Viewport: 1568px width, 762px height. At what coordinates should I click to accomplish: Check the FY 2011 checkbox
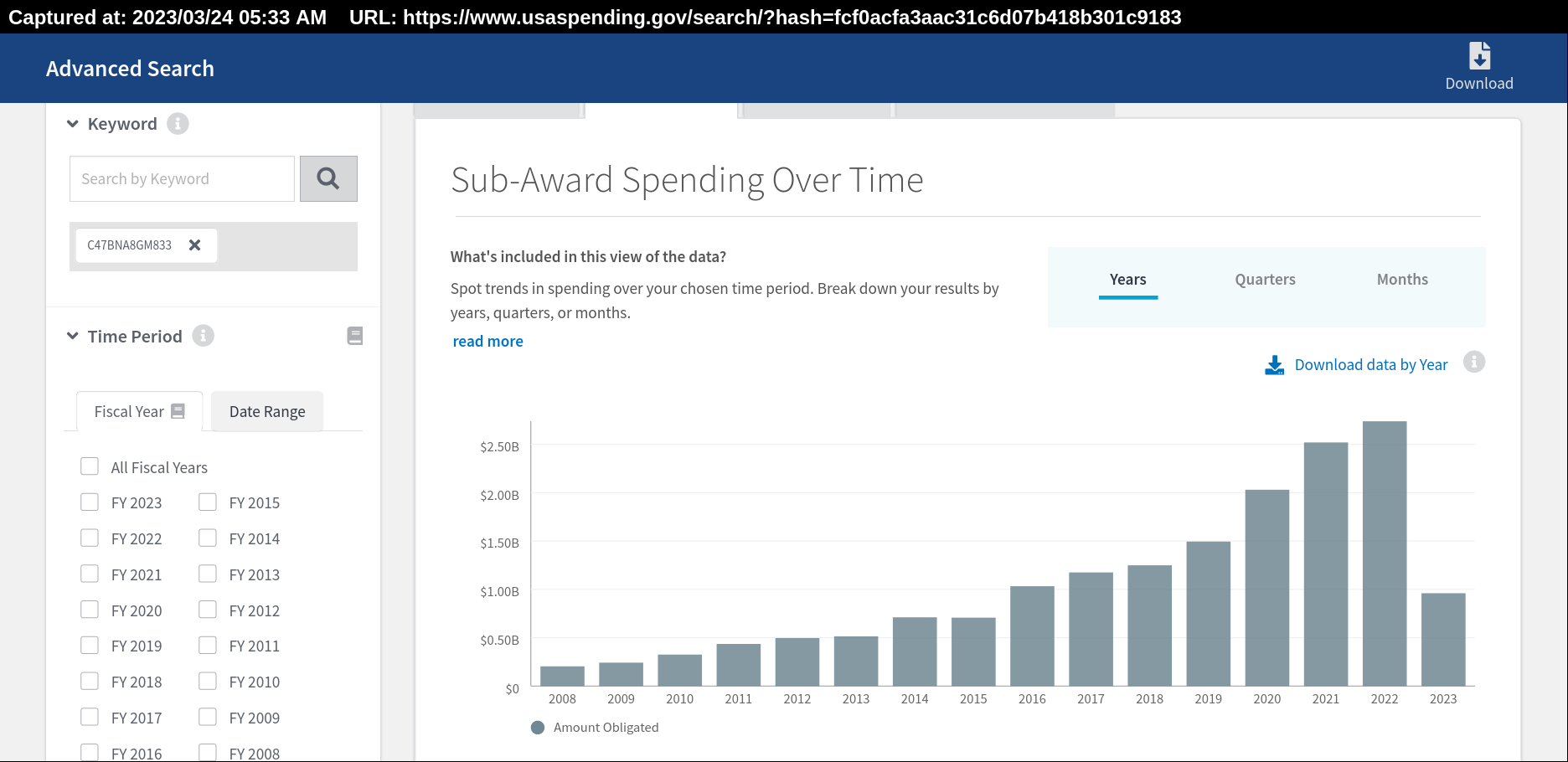[x=208, y=645]
